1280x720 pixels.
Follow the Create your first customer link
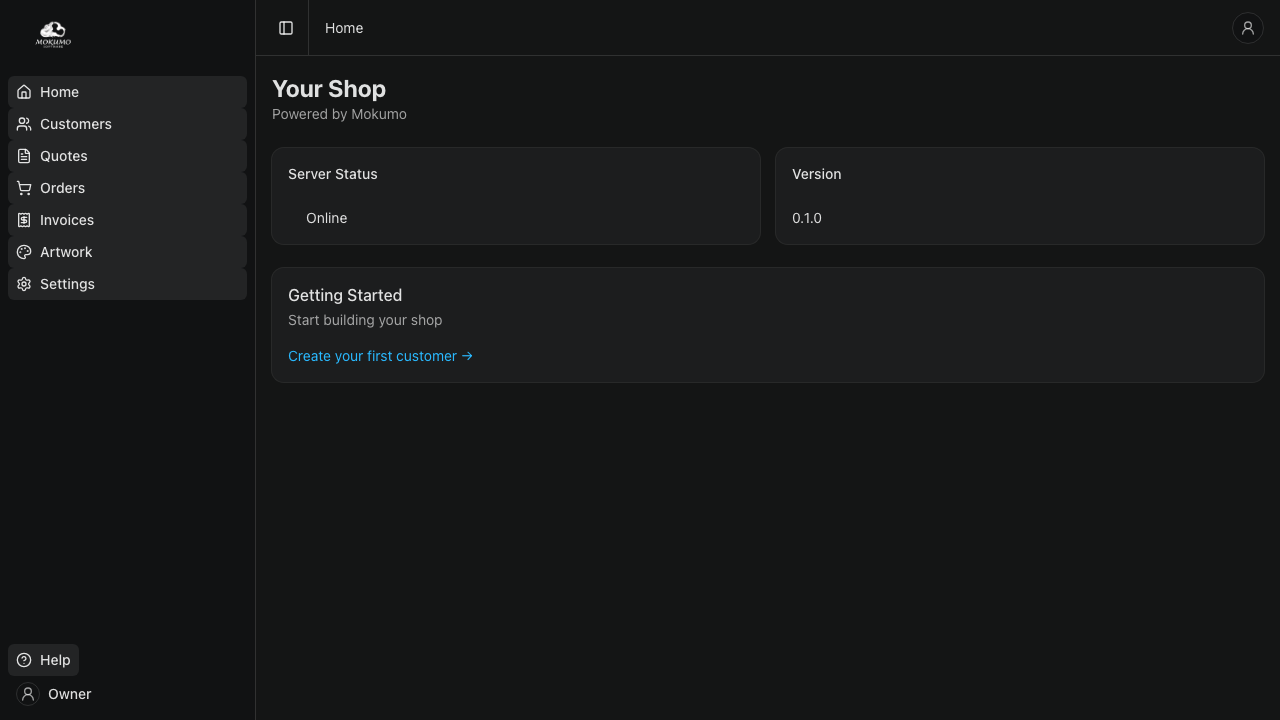[380, 356]
